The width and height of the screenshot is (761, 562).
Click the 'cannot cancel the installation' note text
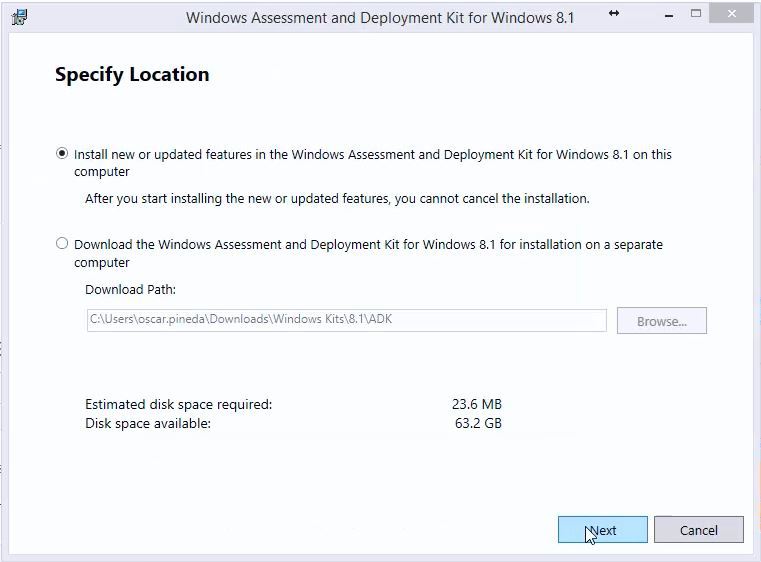[x=337, y=198]
